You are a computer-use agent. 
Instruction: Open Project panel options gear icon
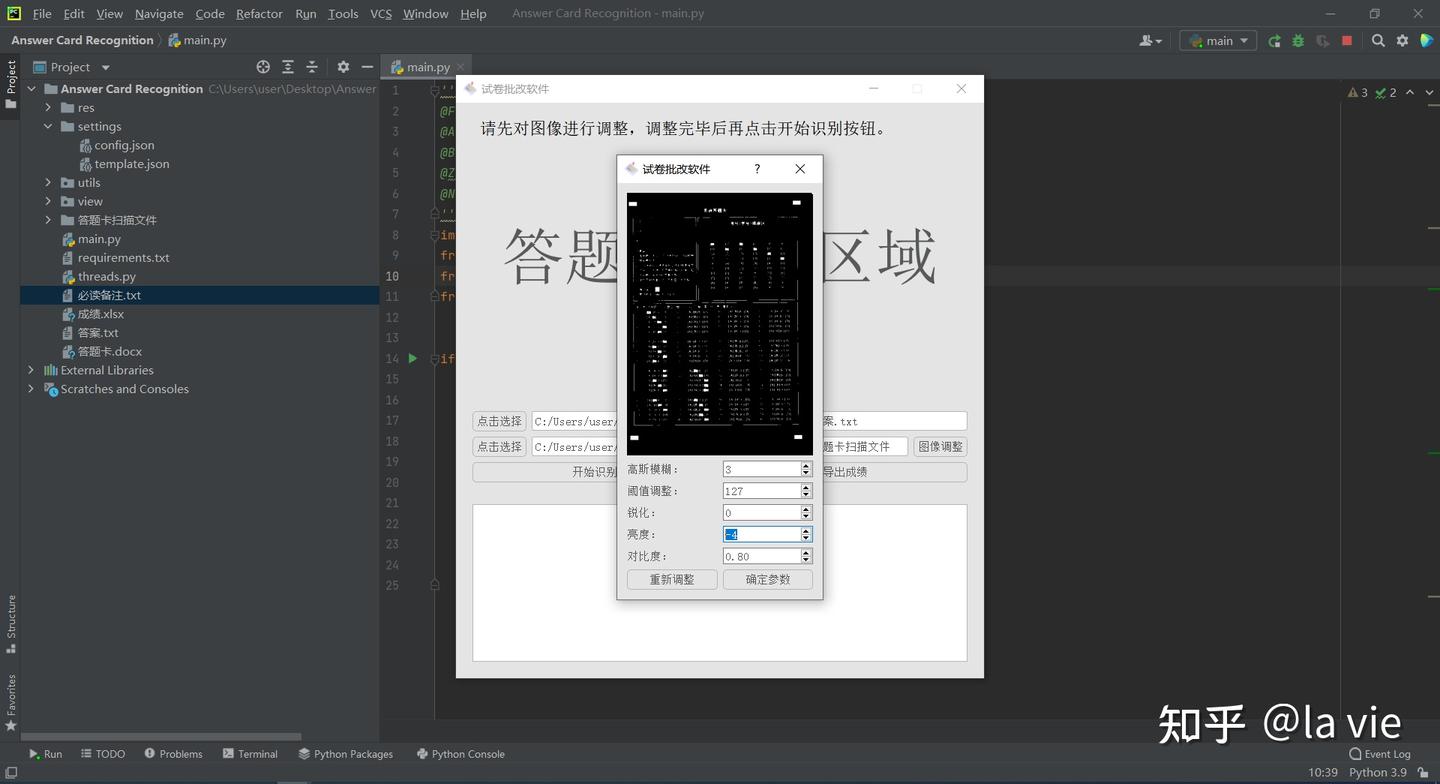tap(343, 66)
